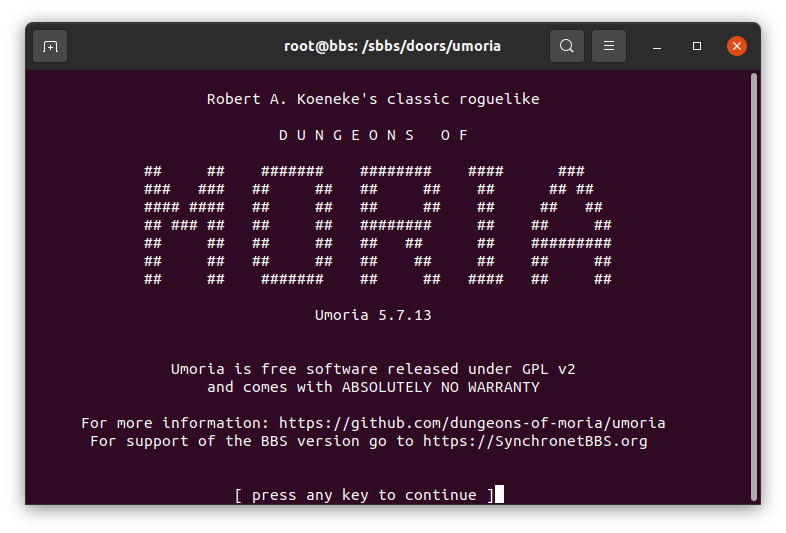Close the terminal window

(x=737, y=46)
